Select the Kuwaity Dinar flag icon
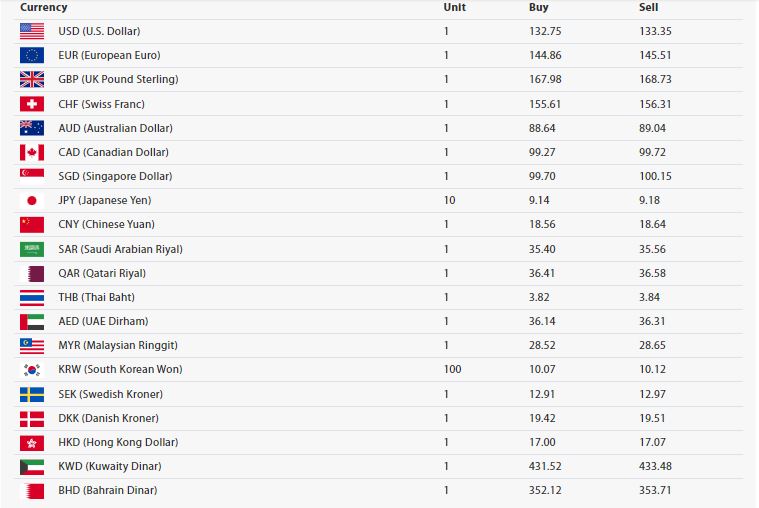The height and width of the screenshot is (508, 759). [32, 466]
